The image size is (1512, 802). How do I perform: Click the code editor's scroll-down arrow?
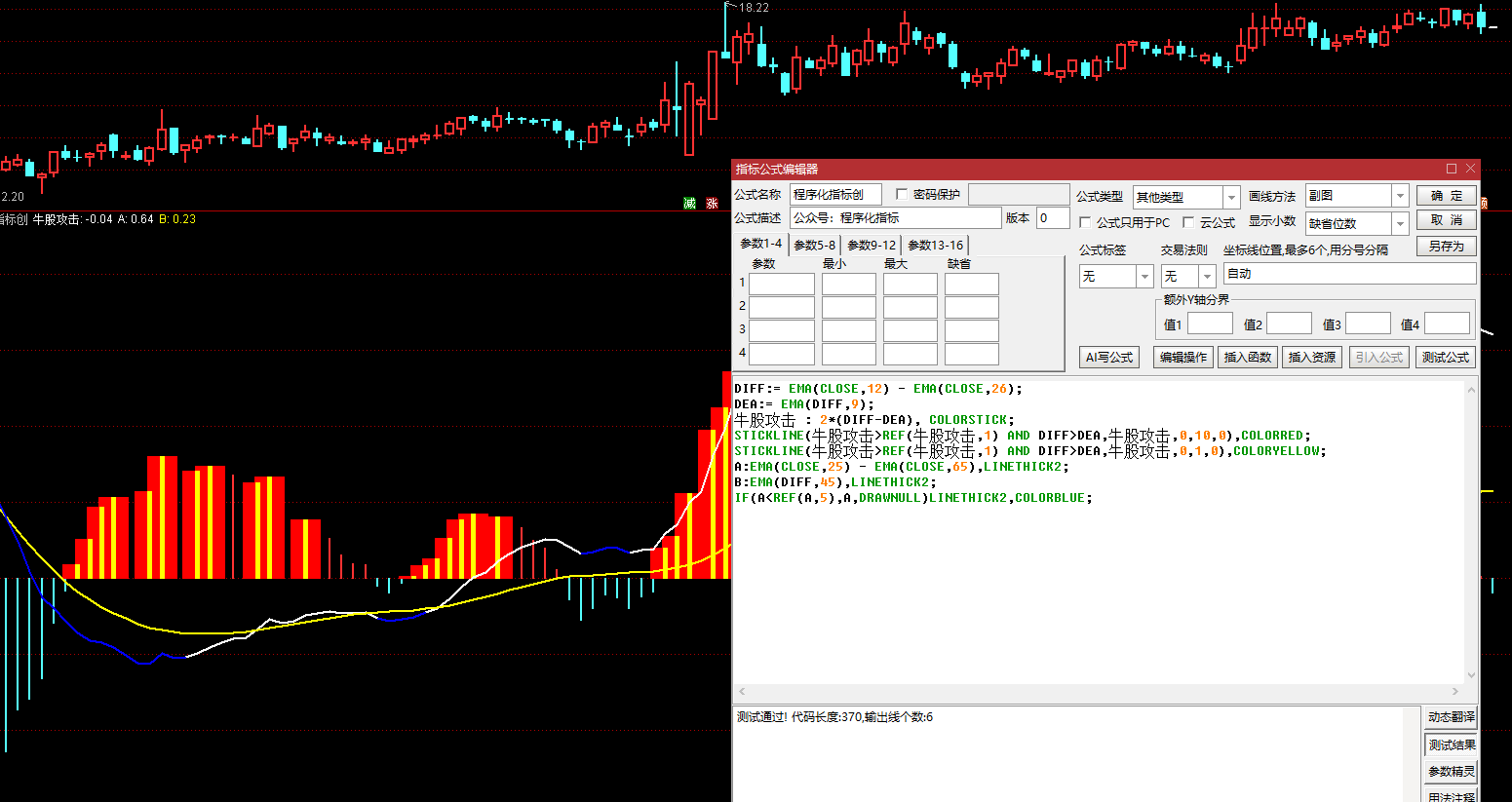(x=1471, y=675)
